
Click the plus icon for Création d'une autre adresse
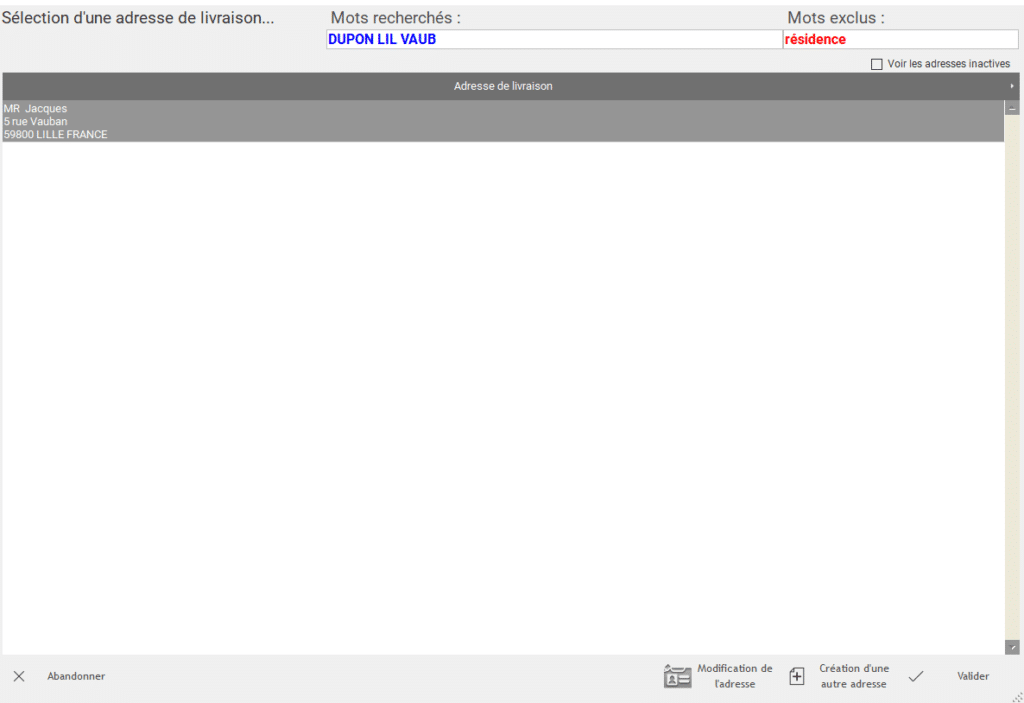[797, 676]
